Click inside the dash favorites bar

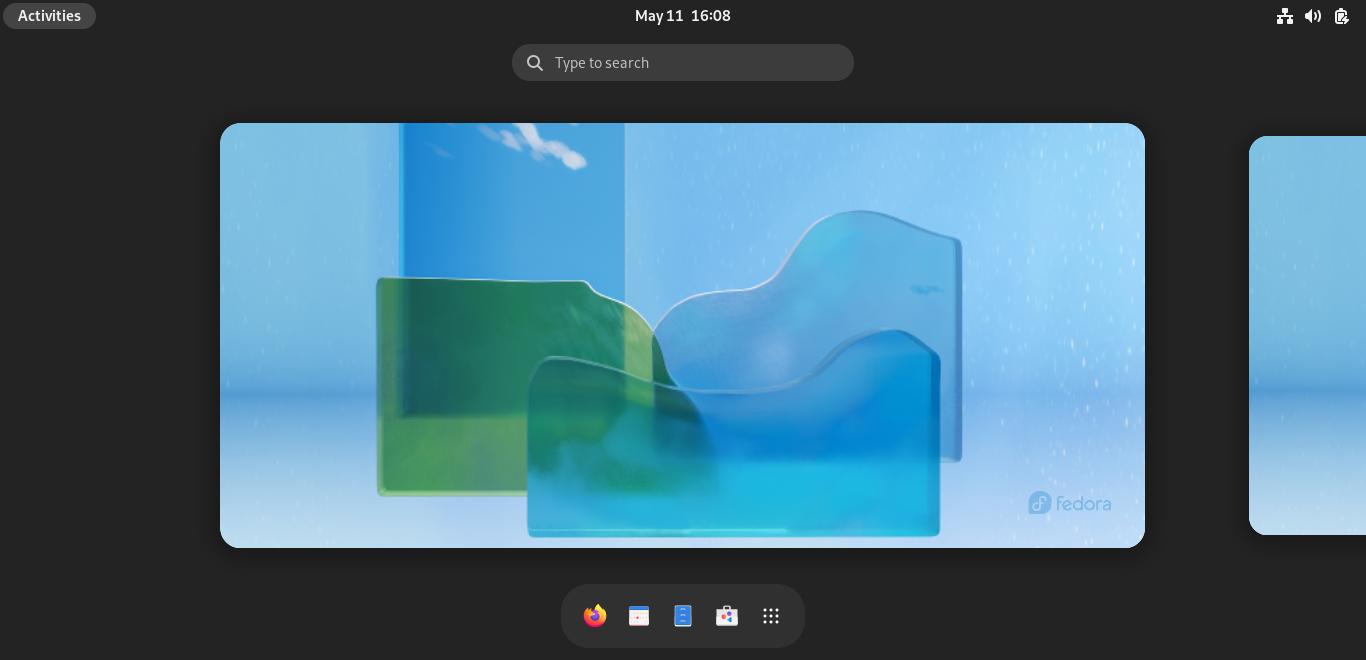(x=683, y=616)
